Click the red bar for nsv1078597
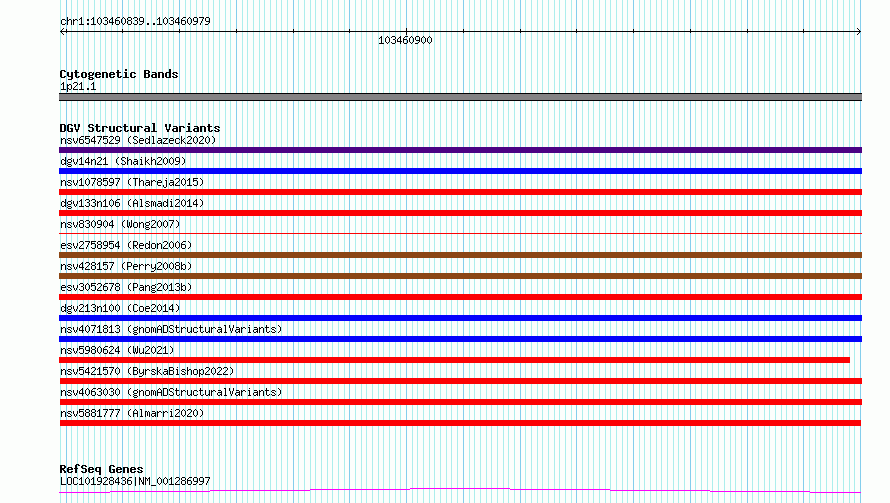 pyautogui.click(x=460, y=192)
